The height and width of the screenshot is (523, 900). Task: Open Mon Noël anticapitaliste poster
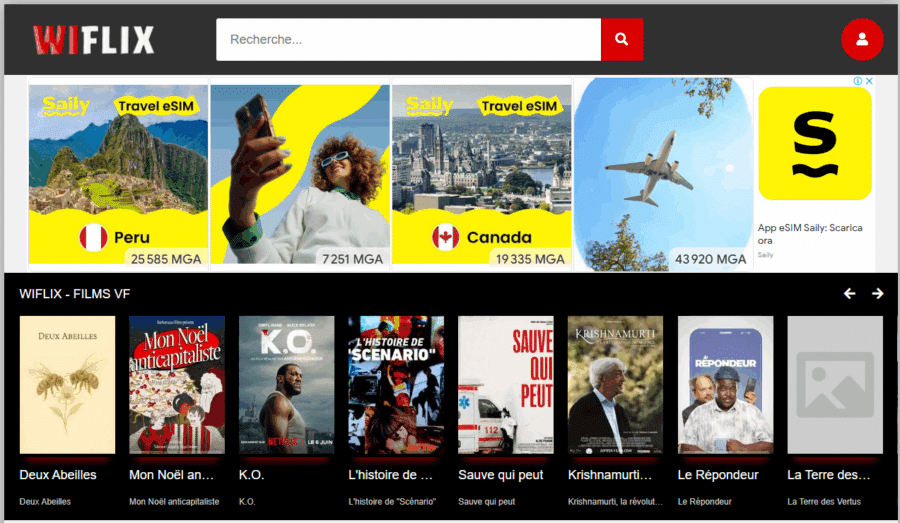pos(177,385)
